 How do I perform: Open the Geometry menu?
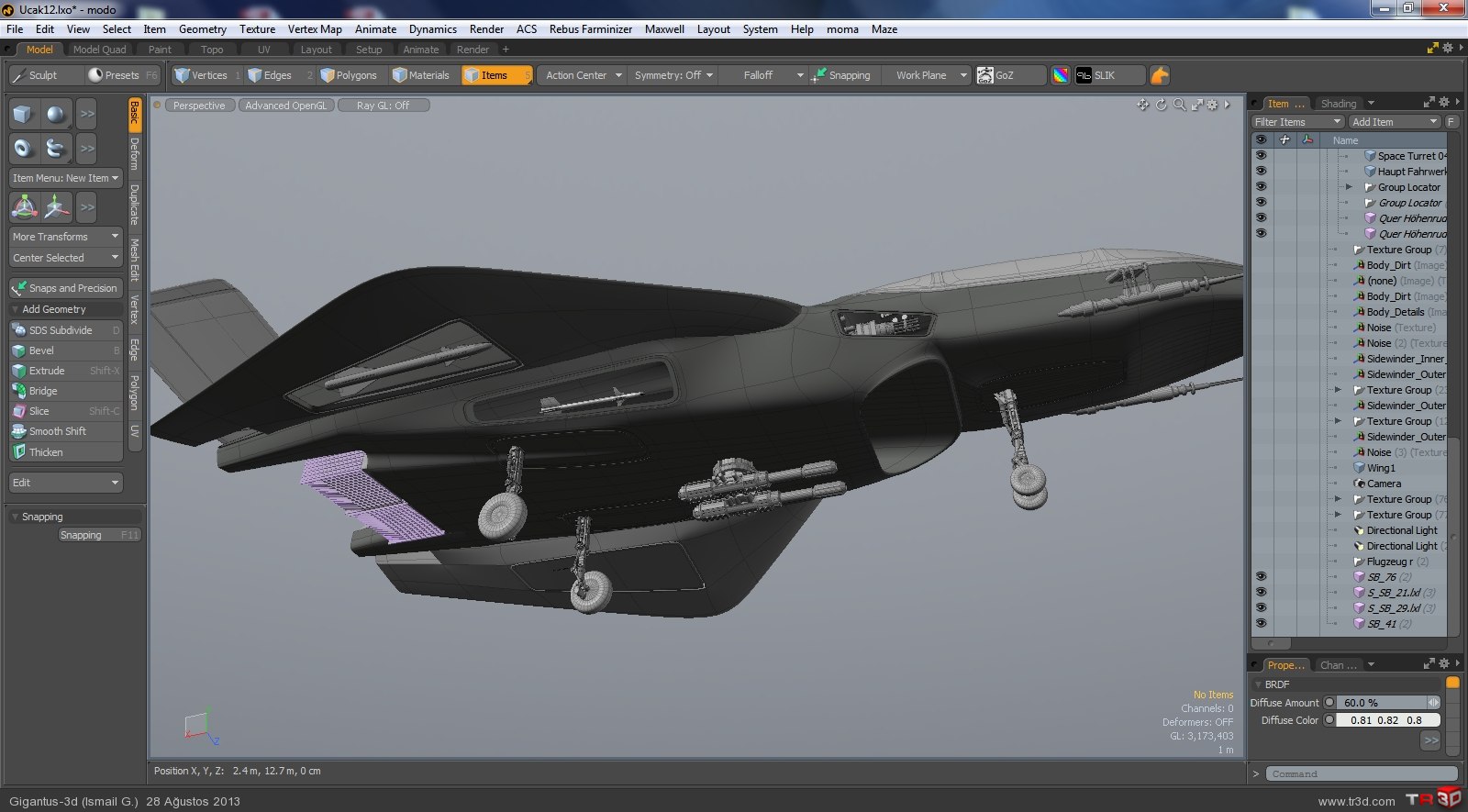pos(202,29)
